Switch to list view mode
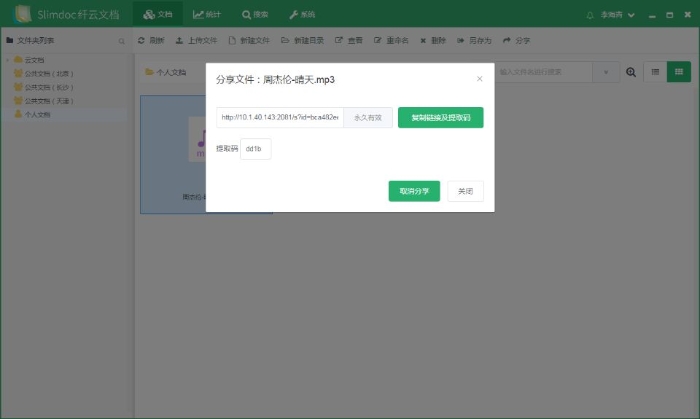Screen dimensions: 700x419 (x=654, y=72)
